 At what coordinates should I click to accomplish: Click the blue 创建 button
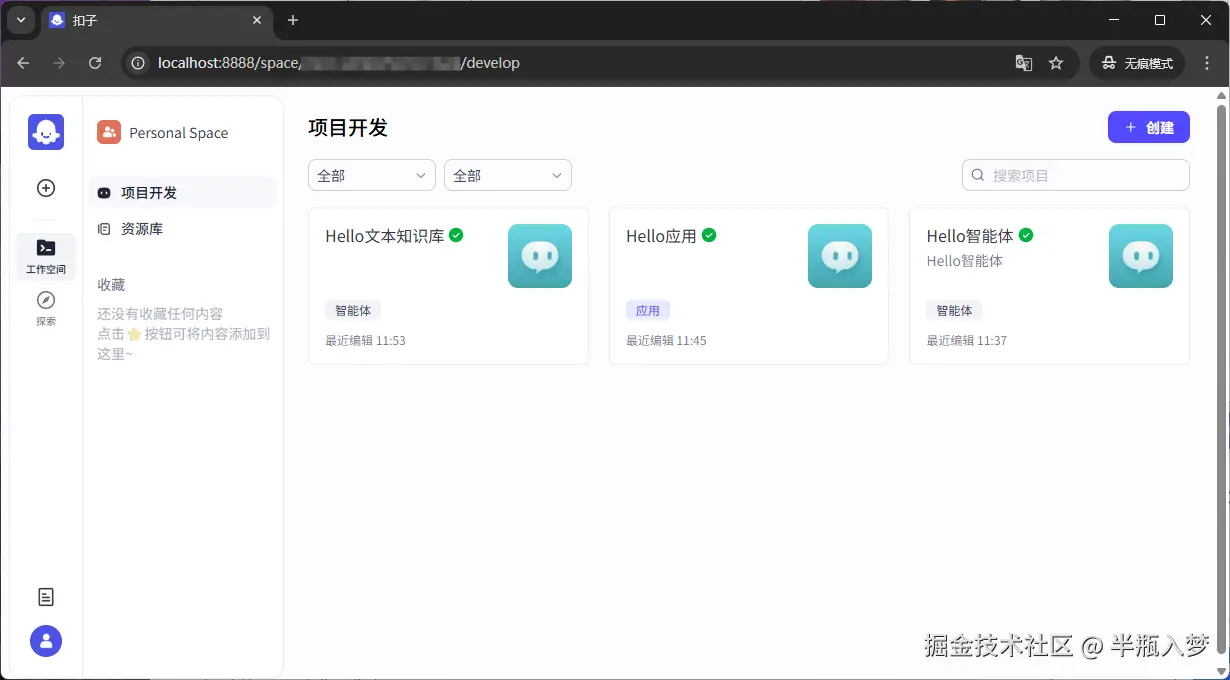tap(1148, 127)
